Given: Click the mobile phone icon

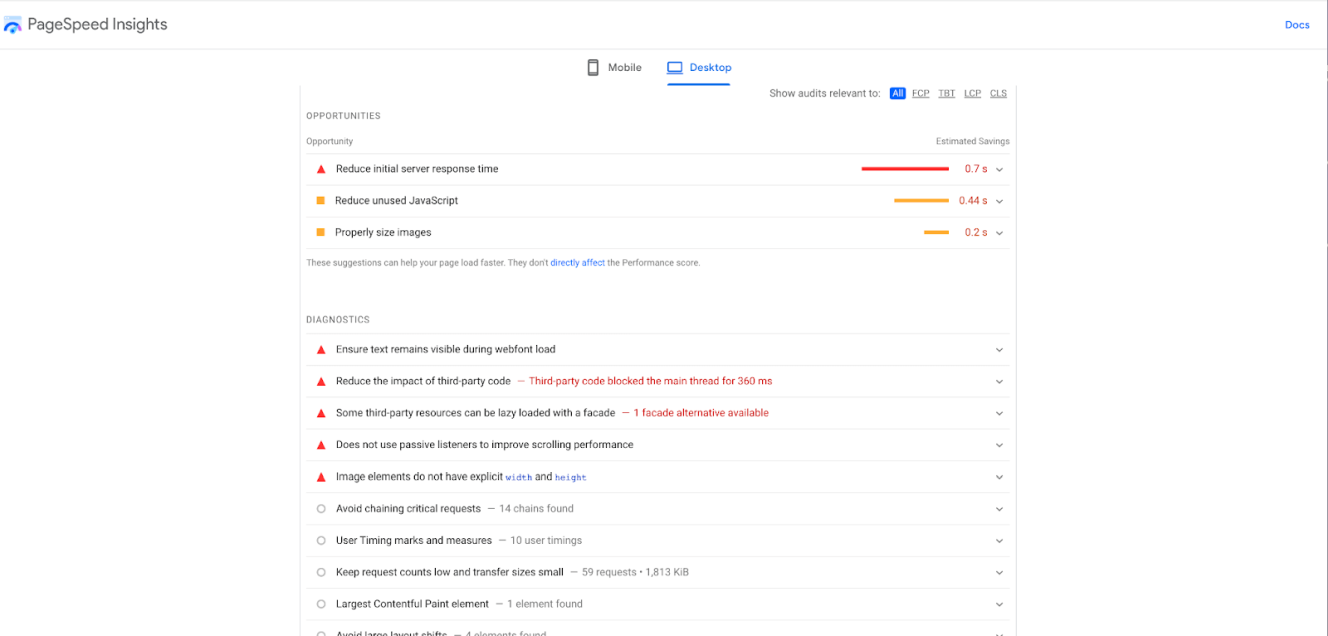Looking at the screenshot, I should point(593,67).
